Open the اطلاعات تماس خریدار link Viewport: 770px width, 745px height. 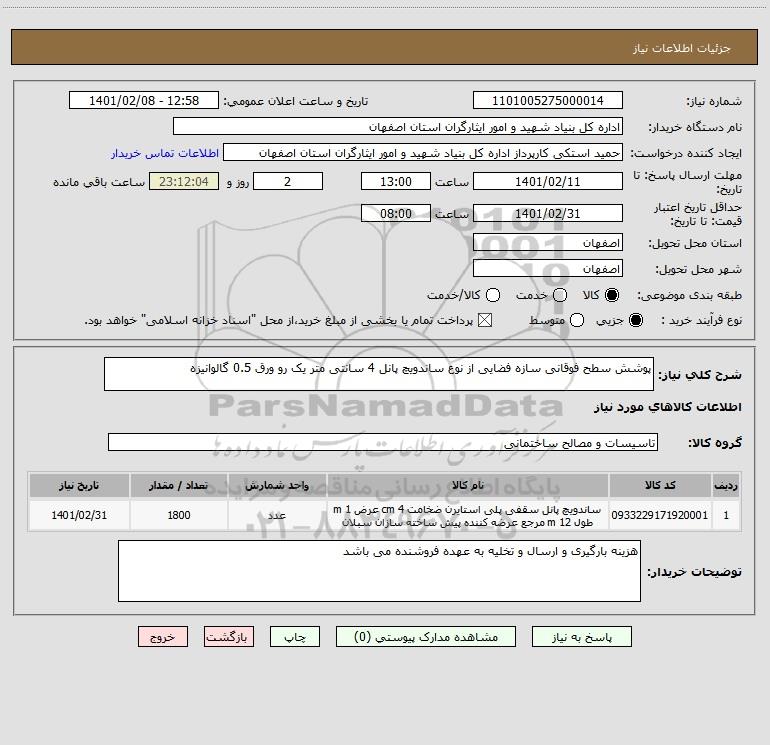click(165, 153)
